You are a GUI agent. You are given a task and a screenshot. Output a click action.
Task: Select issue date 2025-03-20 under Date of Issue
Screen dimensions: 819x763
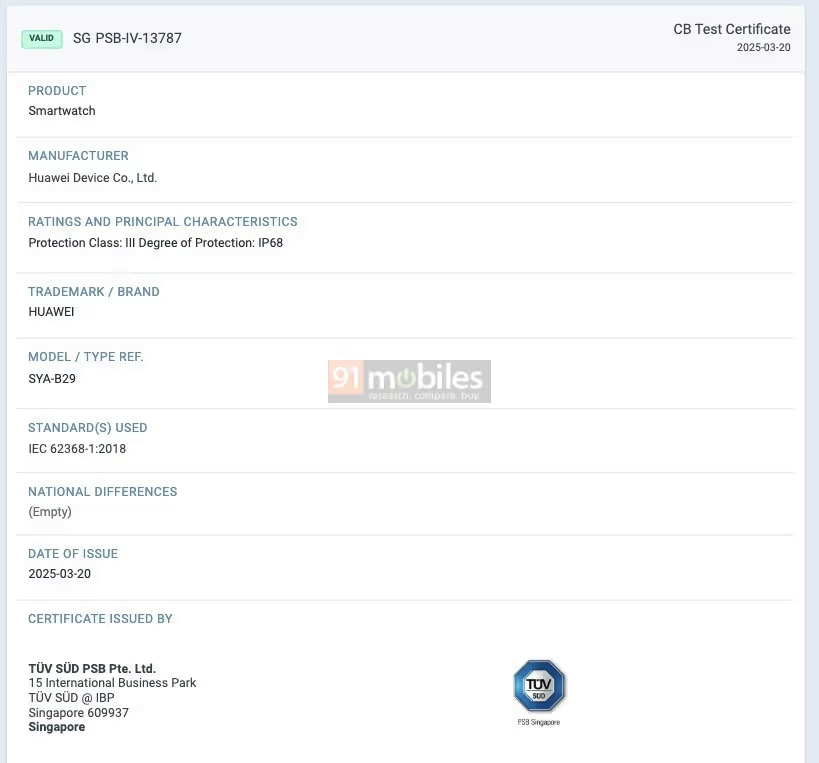60,574
